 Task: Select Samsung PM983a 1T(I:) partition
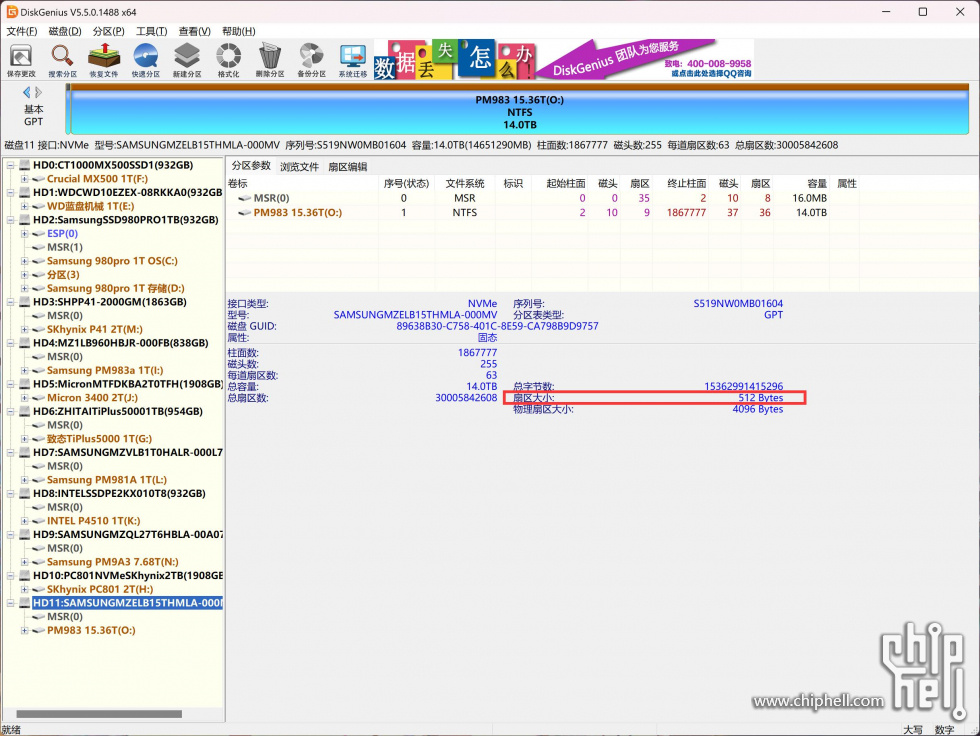[x=105, y=370]
